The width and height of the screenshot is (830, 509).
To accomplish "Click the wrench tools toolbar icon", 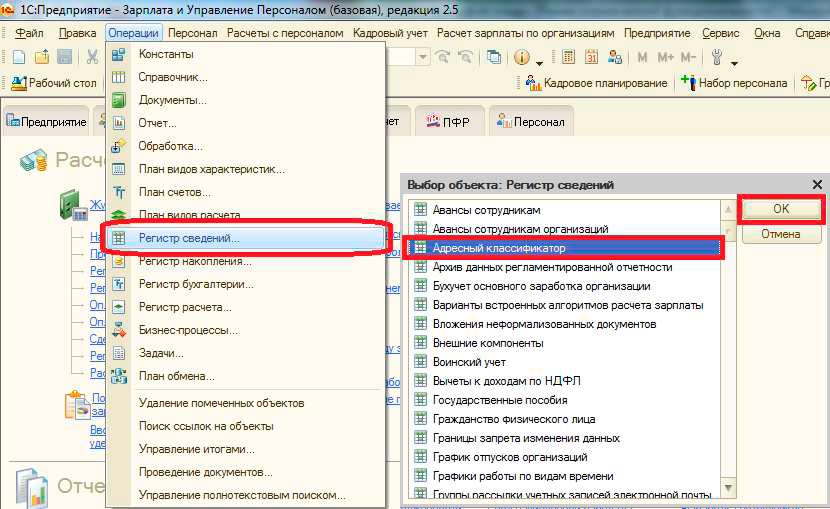I will pyautogui.click(x=717, y=57).
